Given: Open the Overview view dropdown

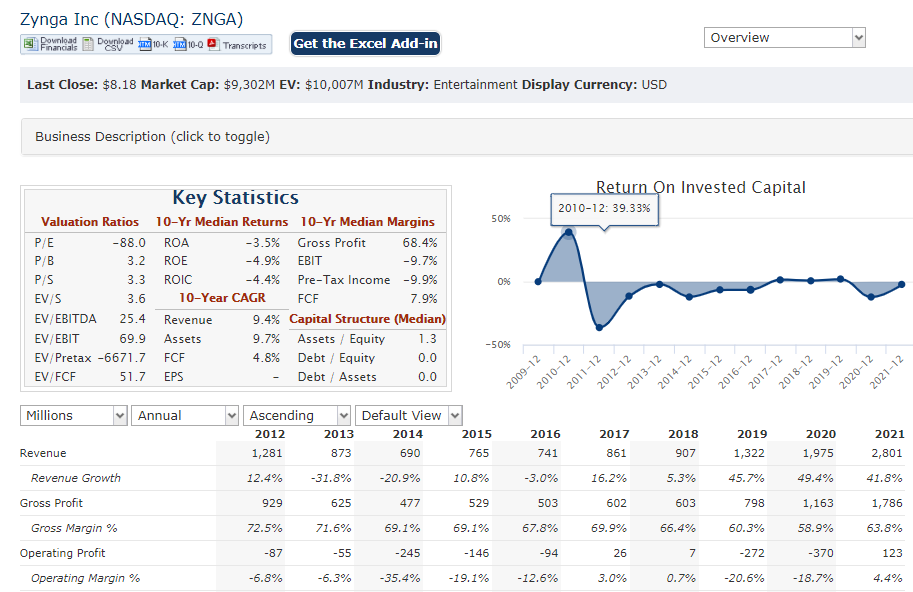Looking at the screenshot, I should click(784, 38).
